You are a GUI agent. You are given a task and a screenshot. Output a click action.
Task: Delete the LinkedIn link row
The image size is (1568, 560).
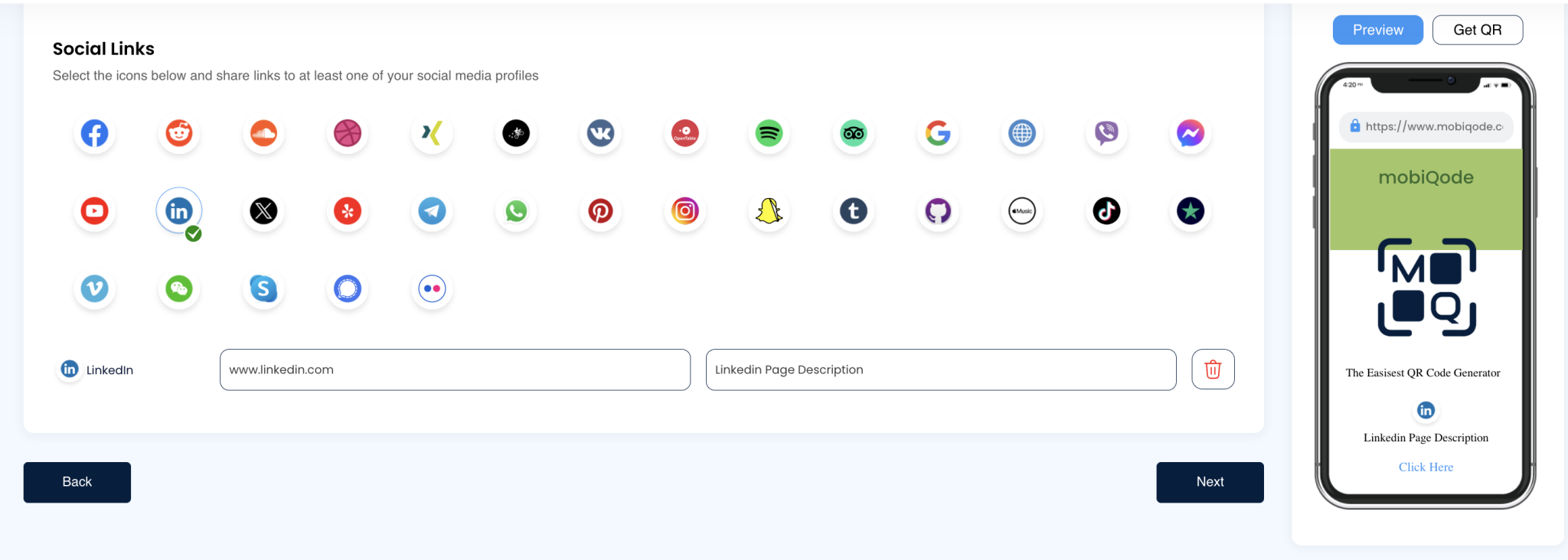pyautogui.click(x=1213, y=370)
